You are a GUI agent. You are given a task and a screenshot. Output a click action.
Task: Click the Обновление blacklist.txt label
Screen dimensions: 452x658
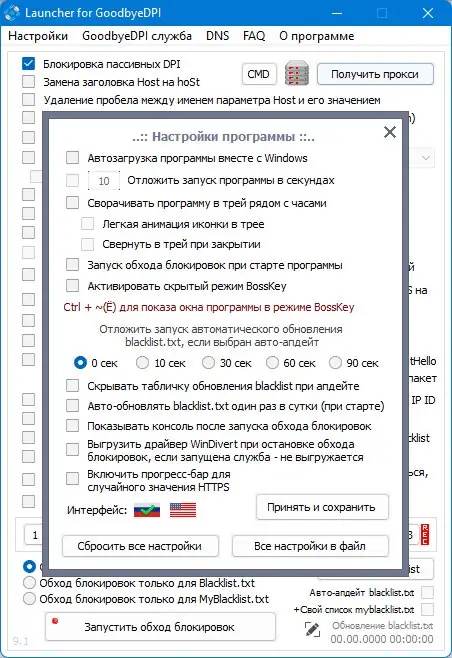(383, 625)
